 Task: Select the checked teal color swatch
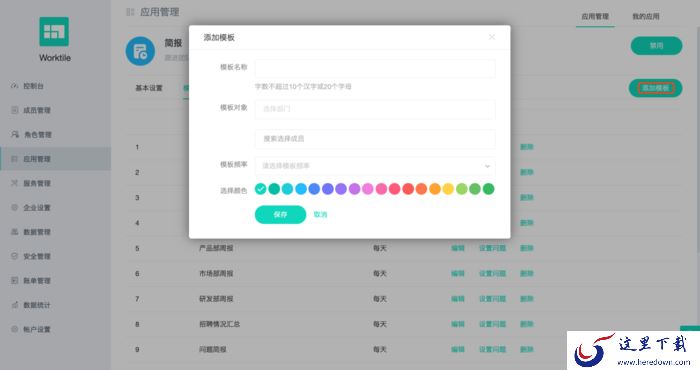[x=261, y=189]
